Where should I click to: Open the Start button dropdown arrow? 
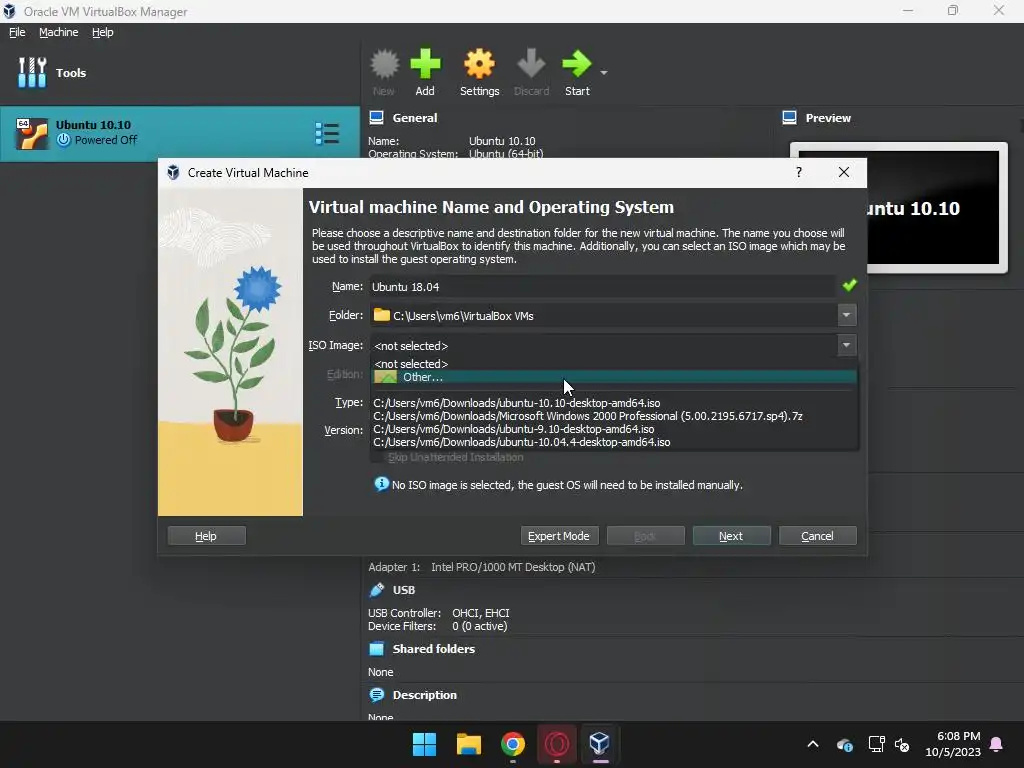point(604,72)
